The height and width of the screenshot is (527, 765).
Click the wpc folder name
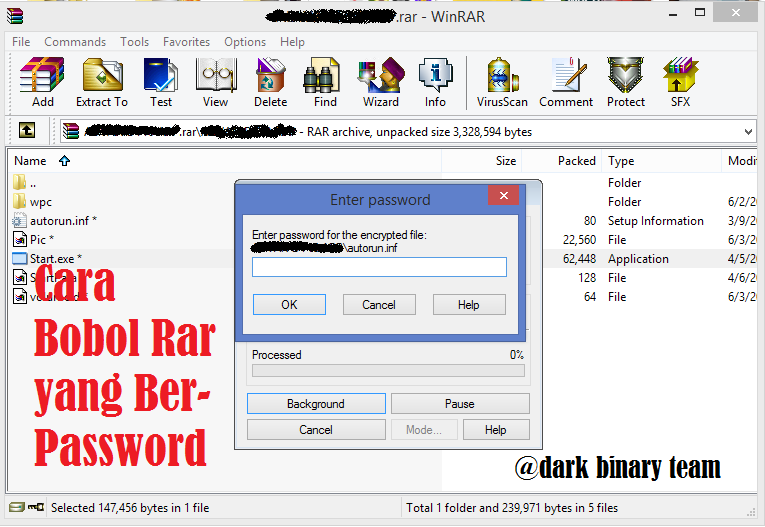[40, 202]
